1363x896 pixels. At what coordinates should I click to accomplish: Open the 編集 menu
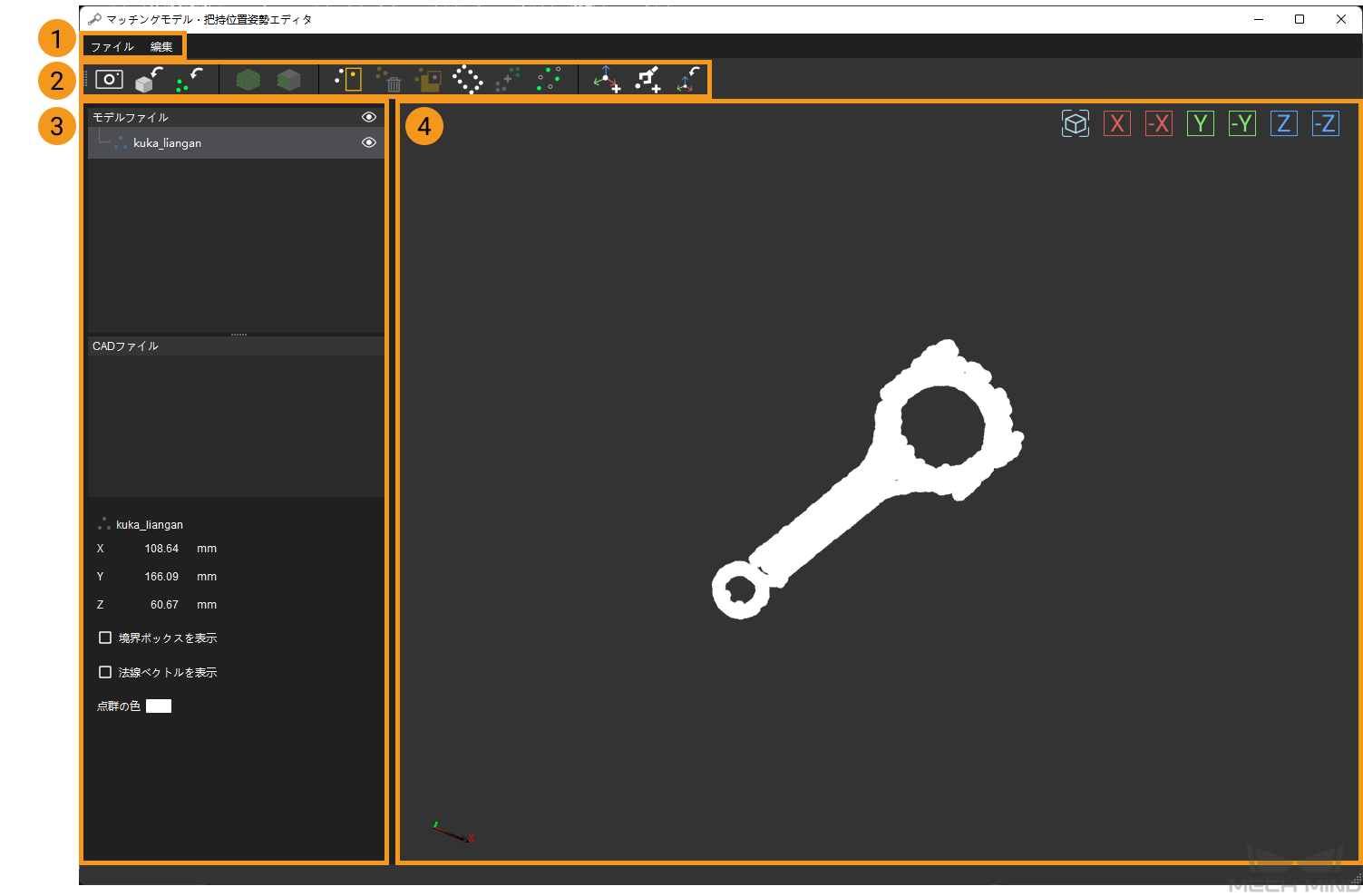point(161,47)
